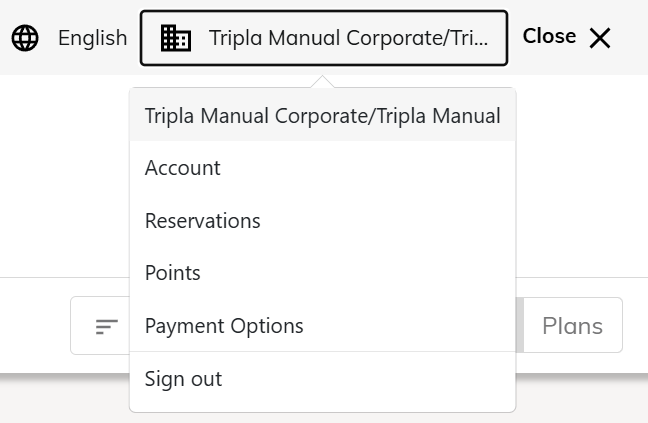Viewport: 648px width, 423px height.
Task: View Points in the account menu
Action: pyautogui.click(x=173, y=273)
